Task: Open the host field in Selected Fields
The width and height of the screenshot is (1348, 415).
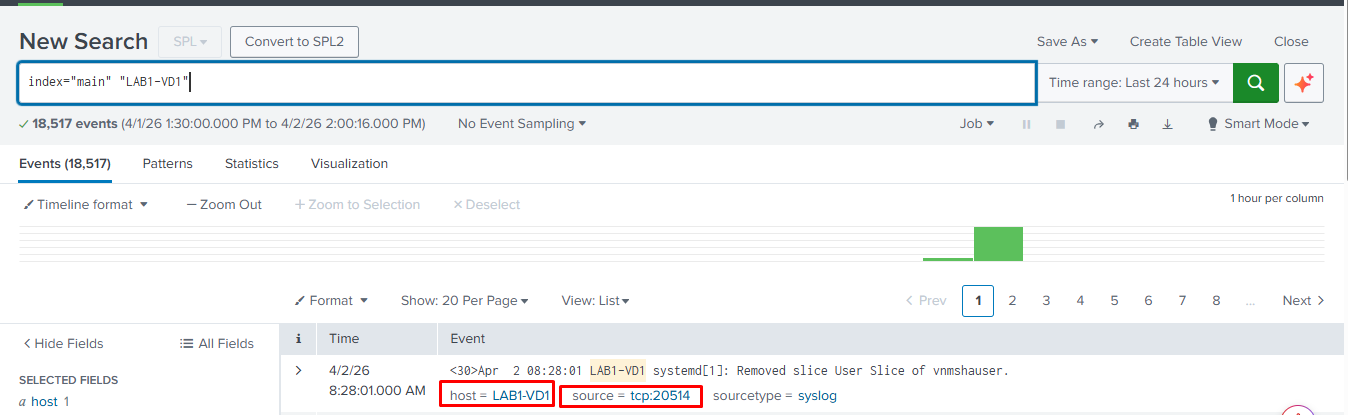Action: click(x=45, y=402)
